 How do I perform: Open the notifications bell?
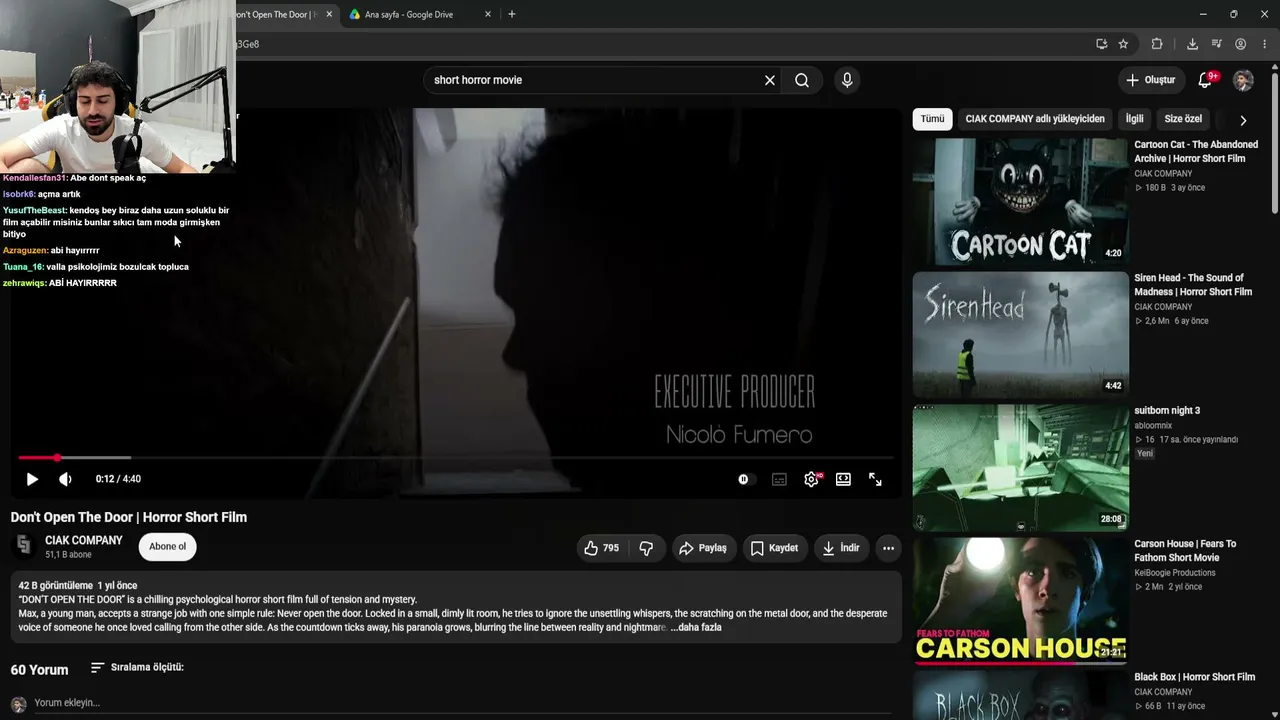coord(1205,80)
